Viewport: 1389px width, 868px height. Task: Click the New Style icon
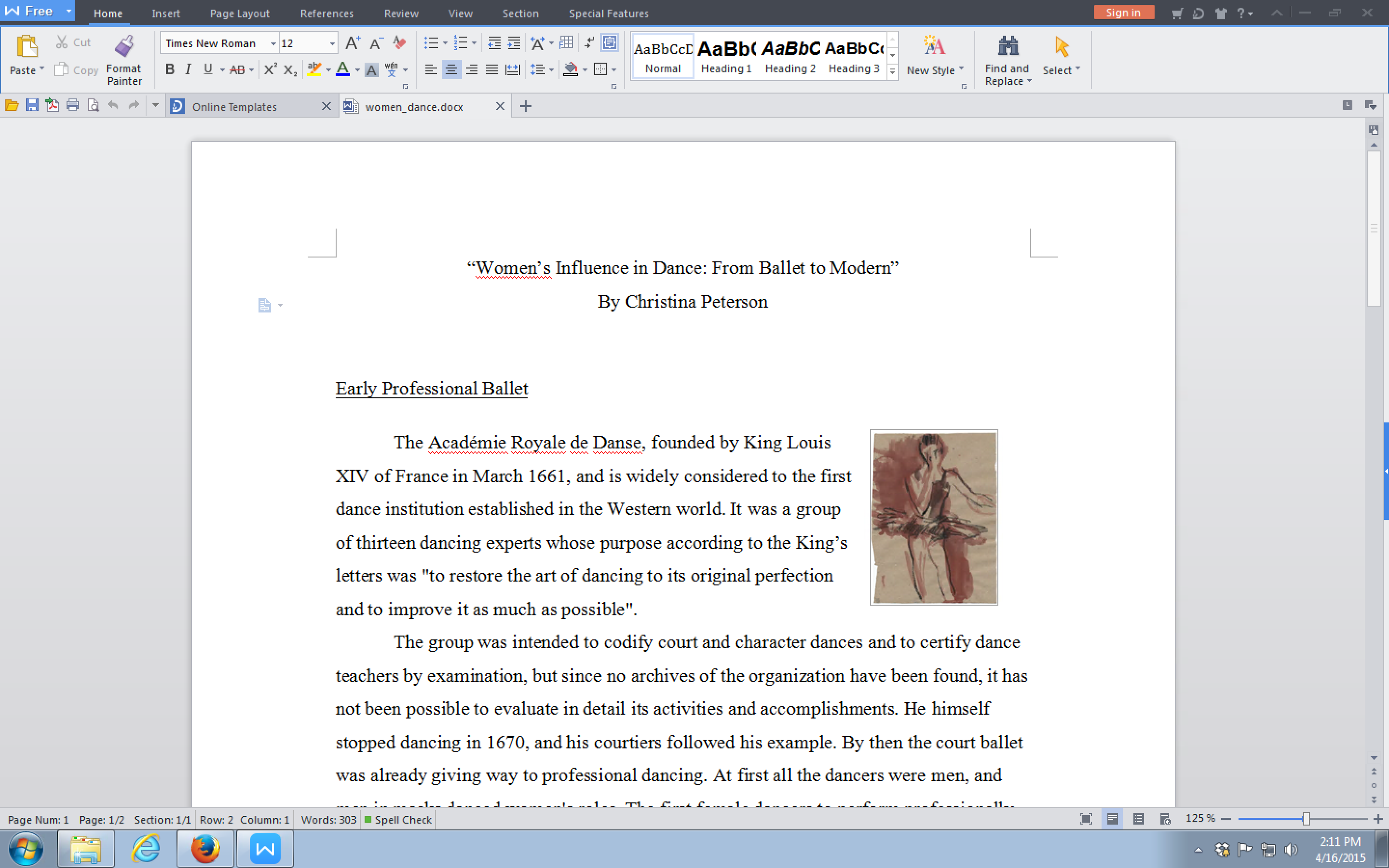pyautogui.click(x=934, y=46)
